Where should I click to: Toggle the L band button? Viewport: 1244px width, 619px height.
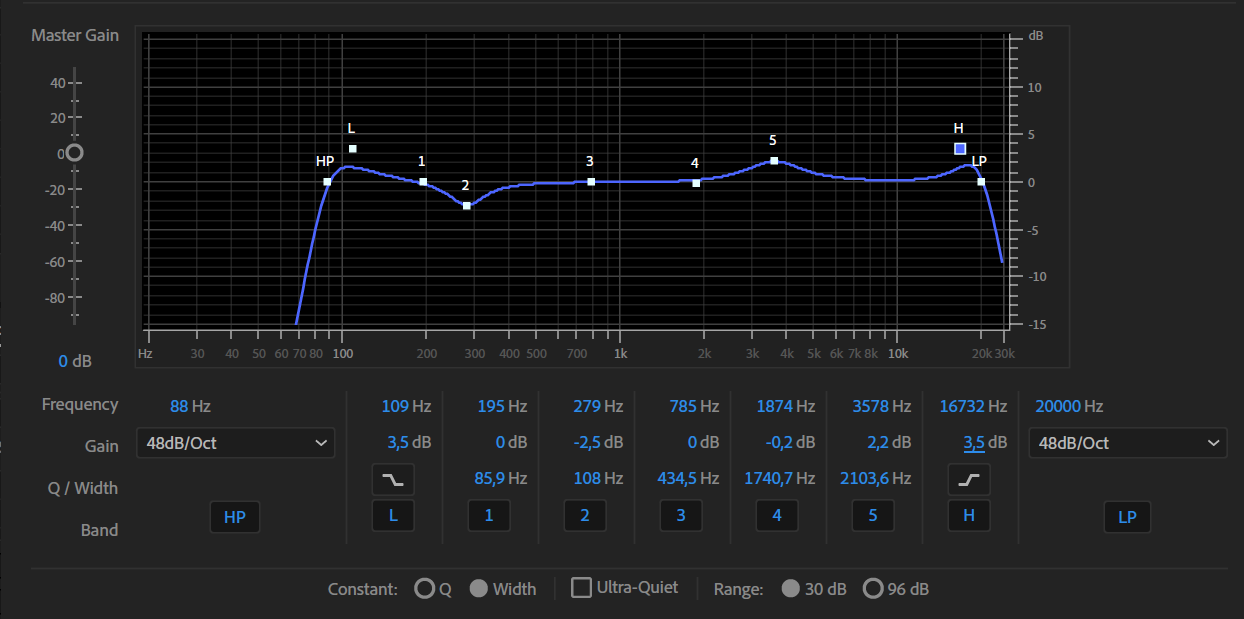pos(393,516)
